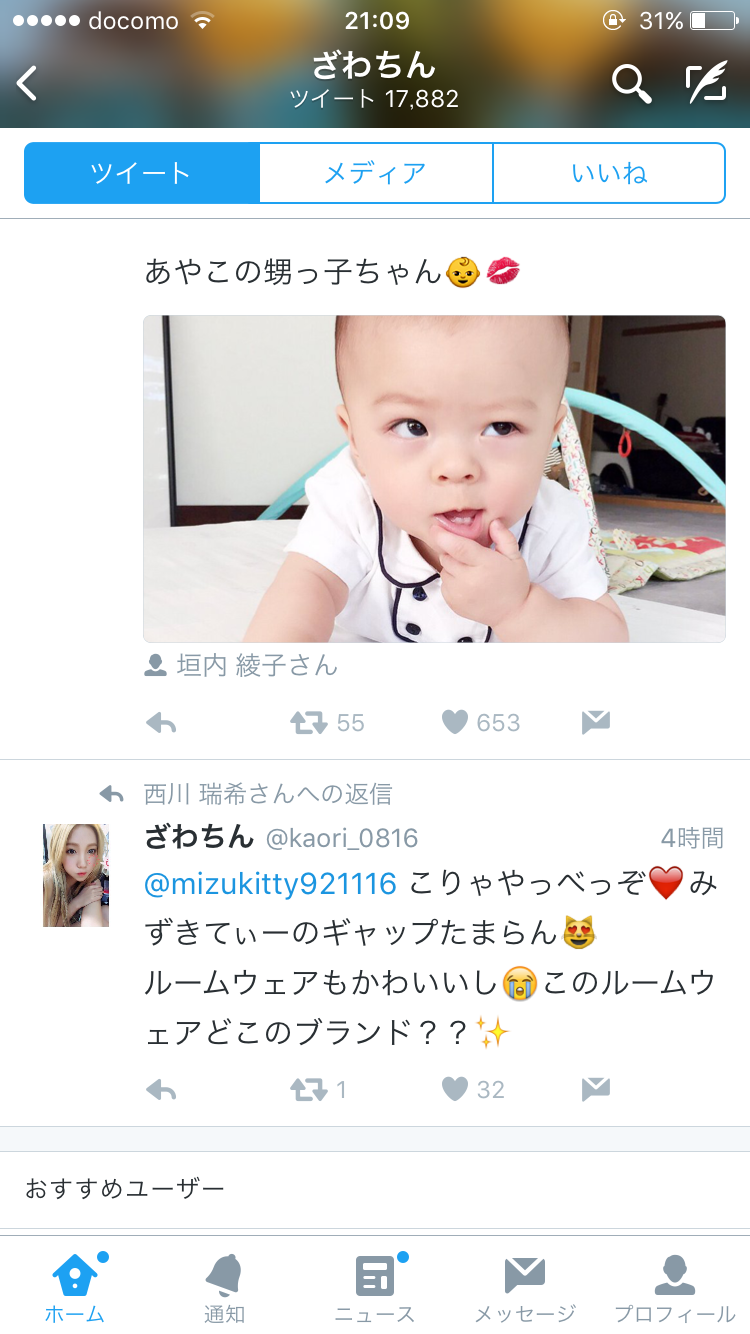Switch to the メディア tab
The image size is (750, 1334).
tap(376, 173)
